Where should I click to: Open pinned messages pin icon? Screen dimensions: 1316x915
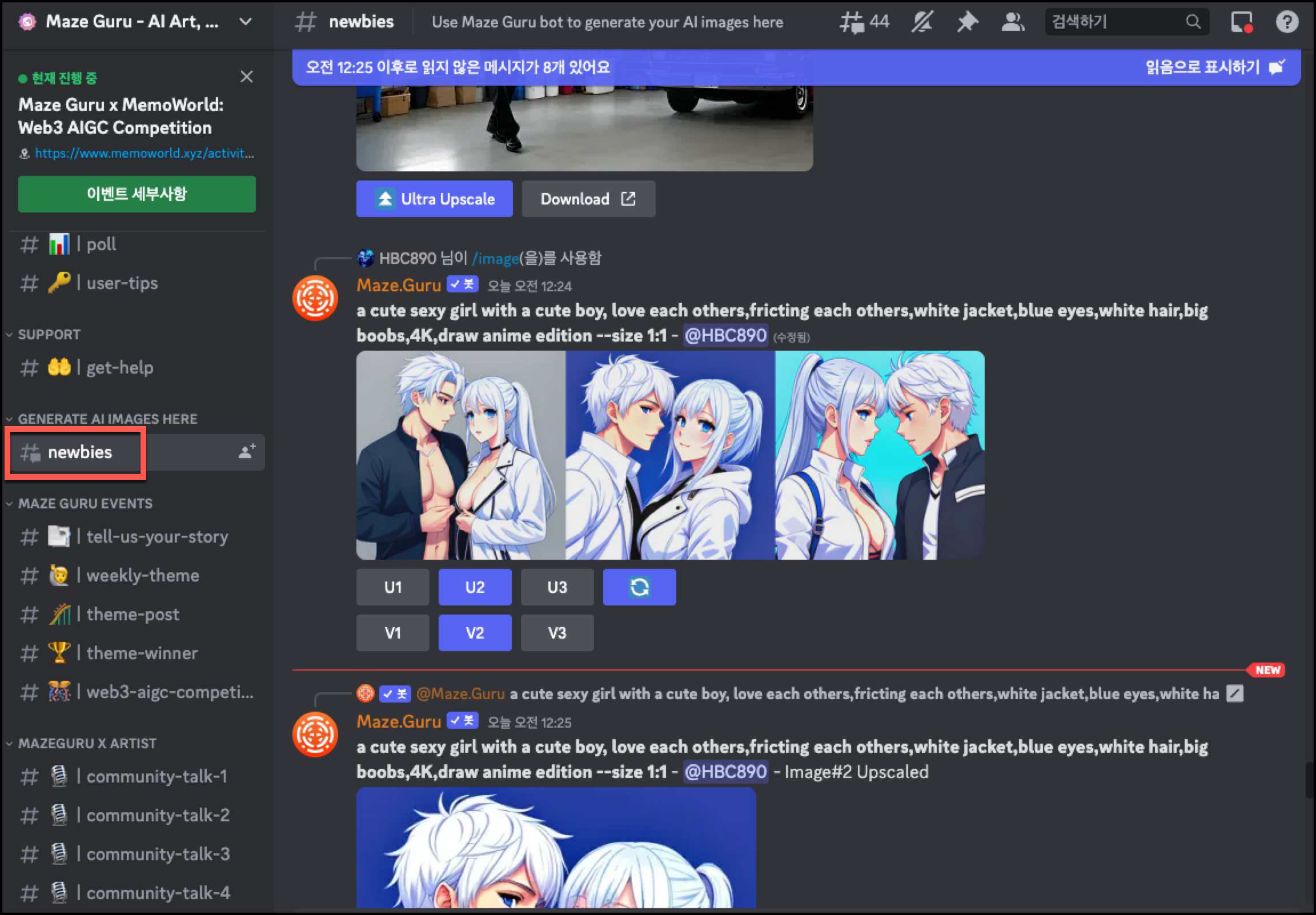967,22
